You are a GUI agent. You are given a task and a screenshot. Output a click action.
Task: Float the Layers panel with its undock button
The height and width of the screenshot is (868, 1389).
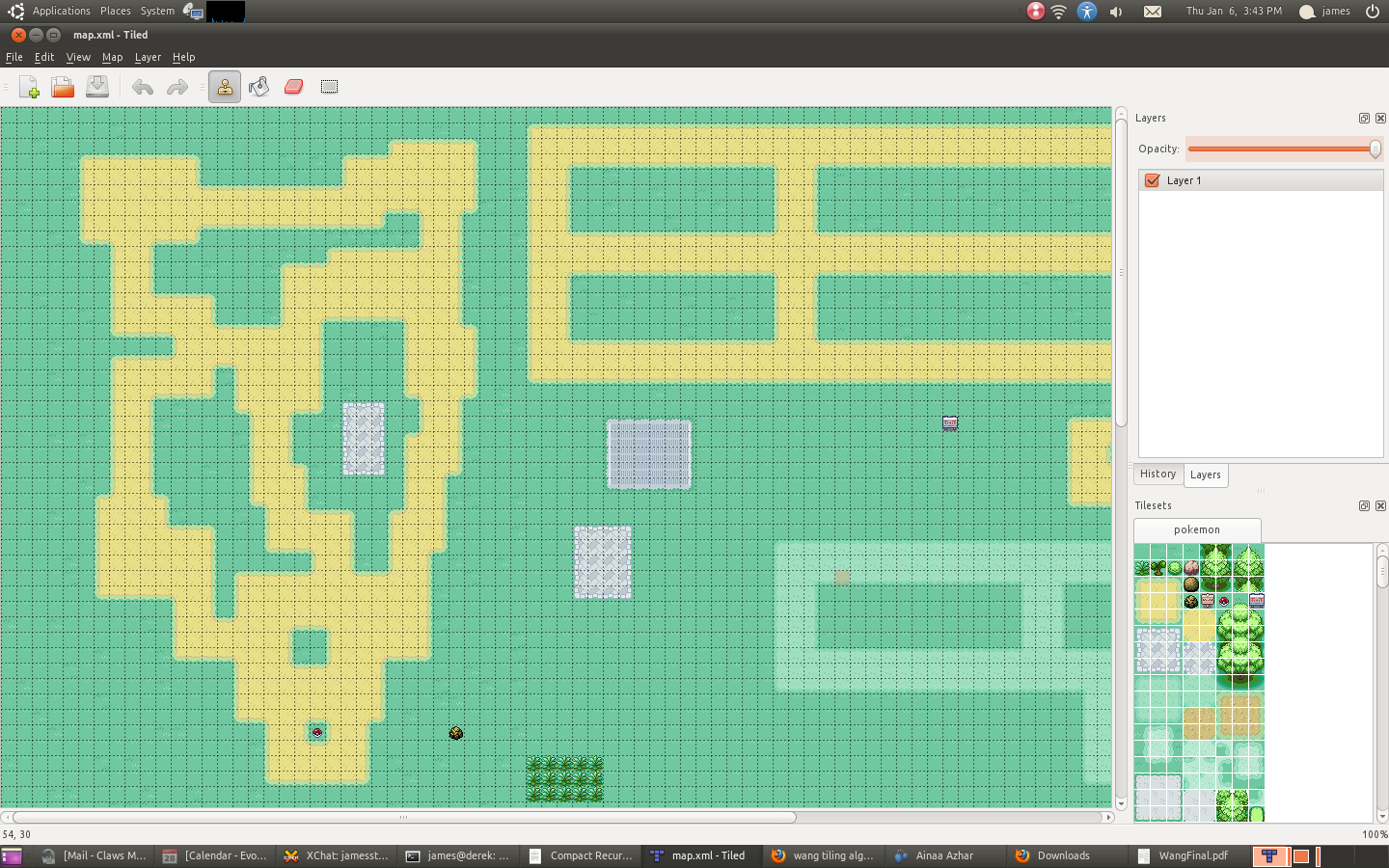pyautogui.click(x=1364, y=118)
